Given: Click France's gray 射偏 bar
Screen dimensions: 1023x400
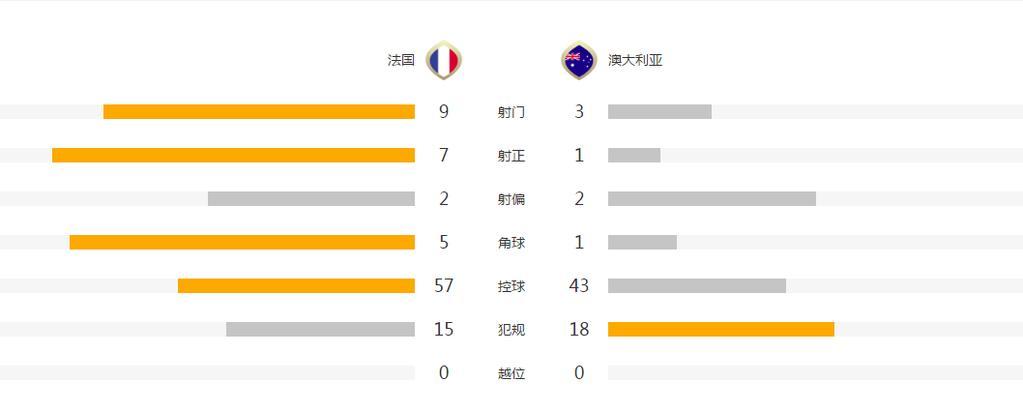Looking at the screenshot, I should point(311,199).
